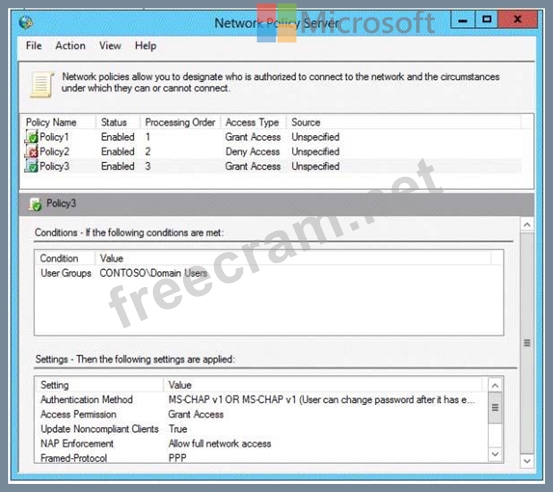This screenshot has height=492, width=553.
Task: Click Unspecified source for Policy3
Action: point(315,166)
